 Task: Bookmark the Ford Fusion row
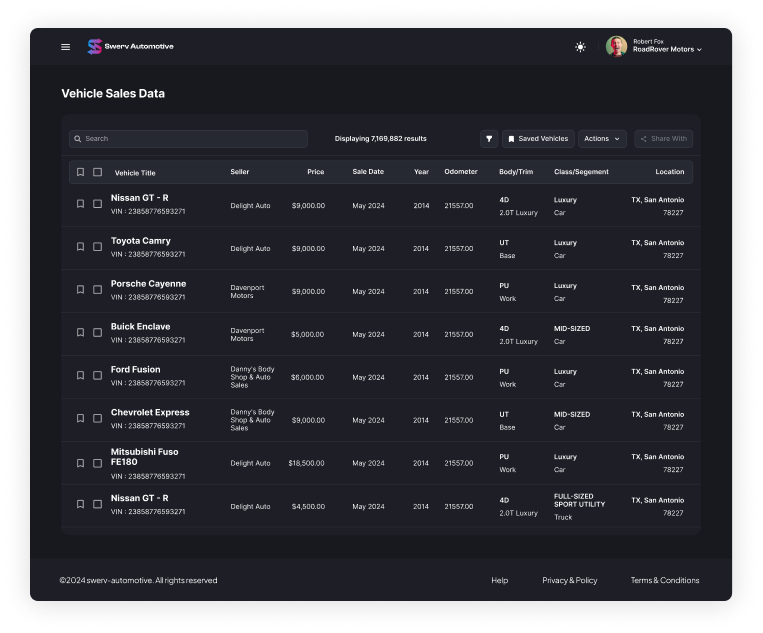click(80, 375)
